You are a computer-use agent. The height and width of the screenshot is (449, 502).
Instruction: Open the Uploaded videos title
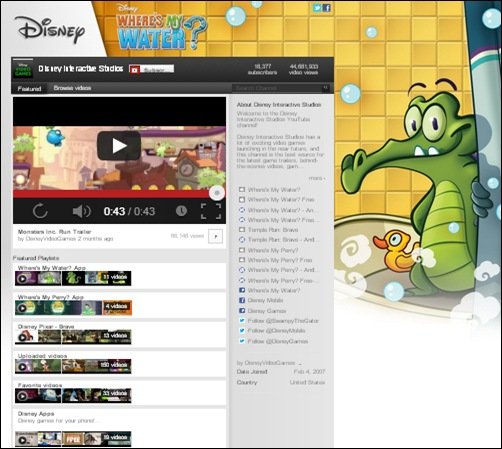(42, 356)
